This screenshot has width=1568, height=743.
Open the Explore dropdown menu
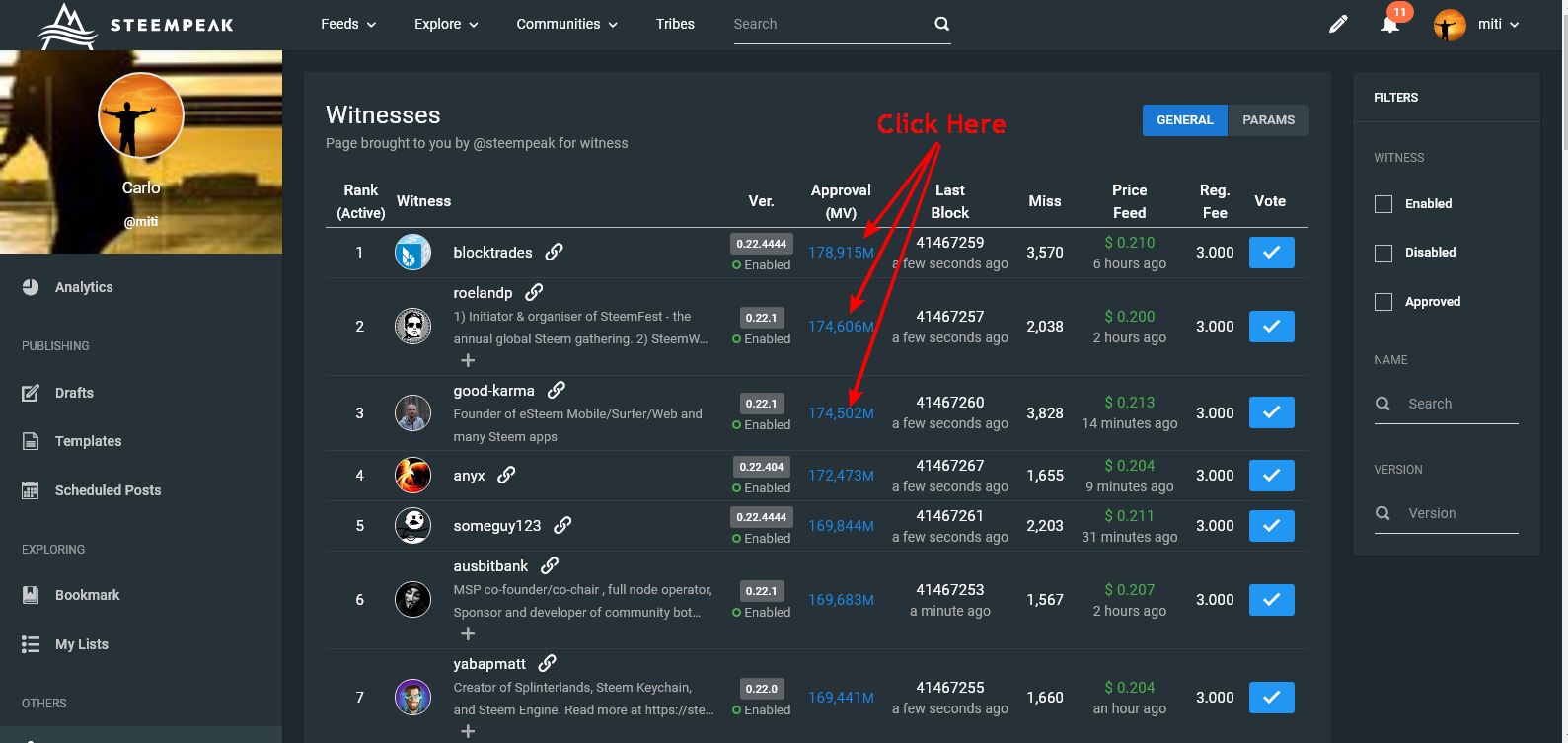click(x=446, y=24)
